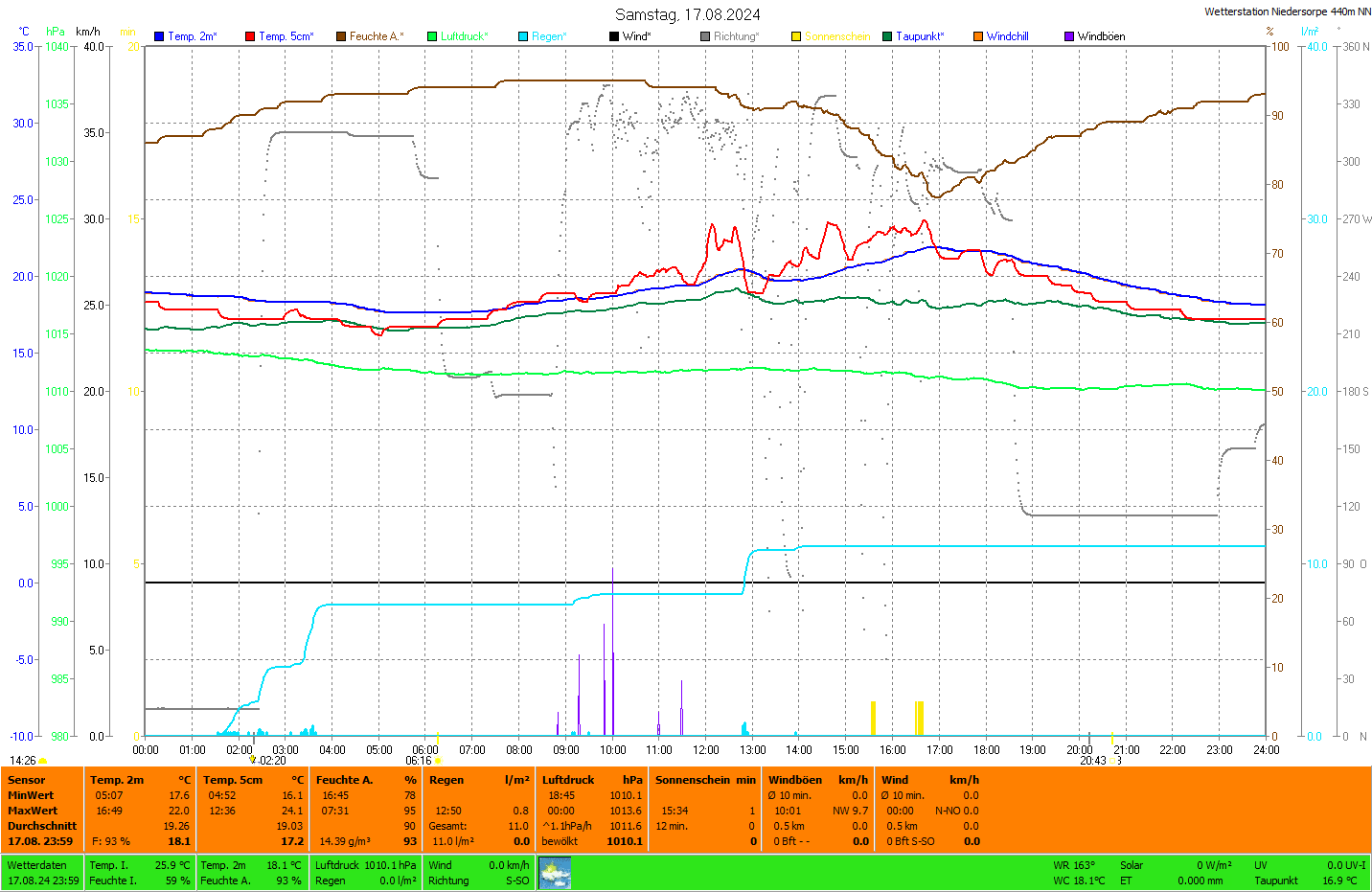
Task: Click the cyan Regen legend square
Action: pos(523,36)
